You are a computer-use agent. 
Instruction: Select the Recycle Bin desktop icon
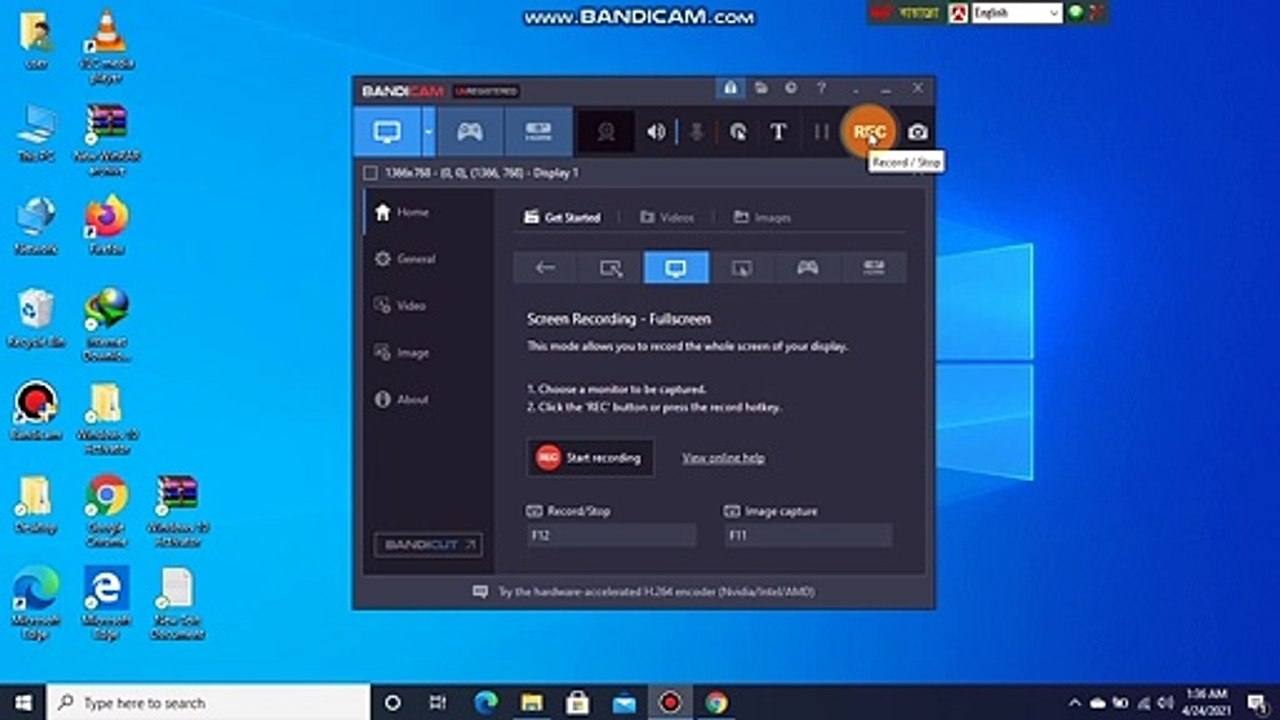tap(35, 318)
